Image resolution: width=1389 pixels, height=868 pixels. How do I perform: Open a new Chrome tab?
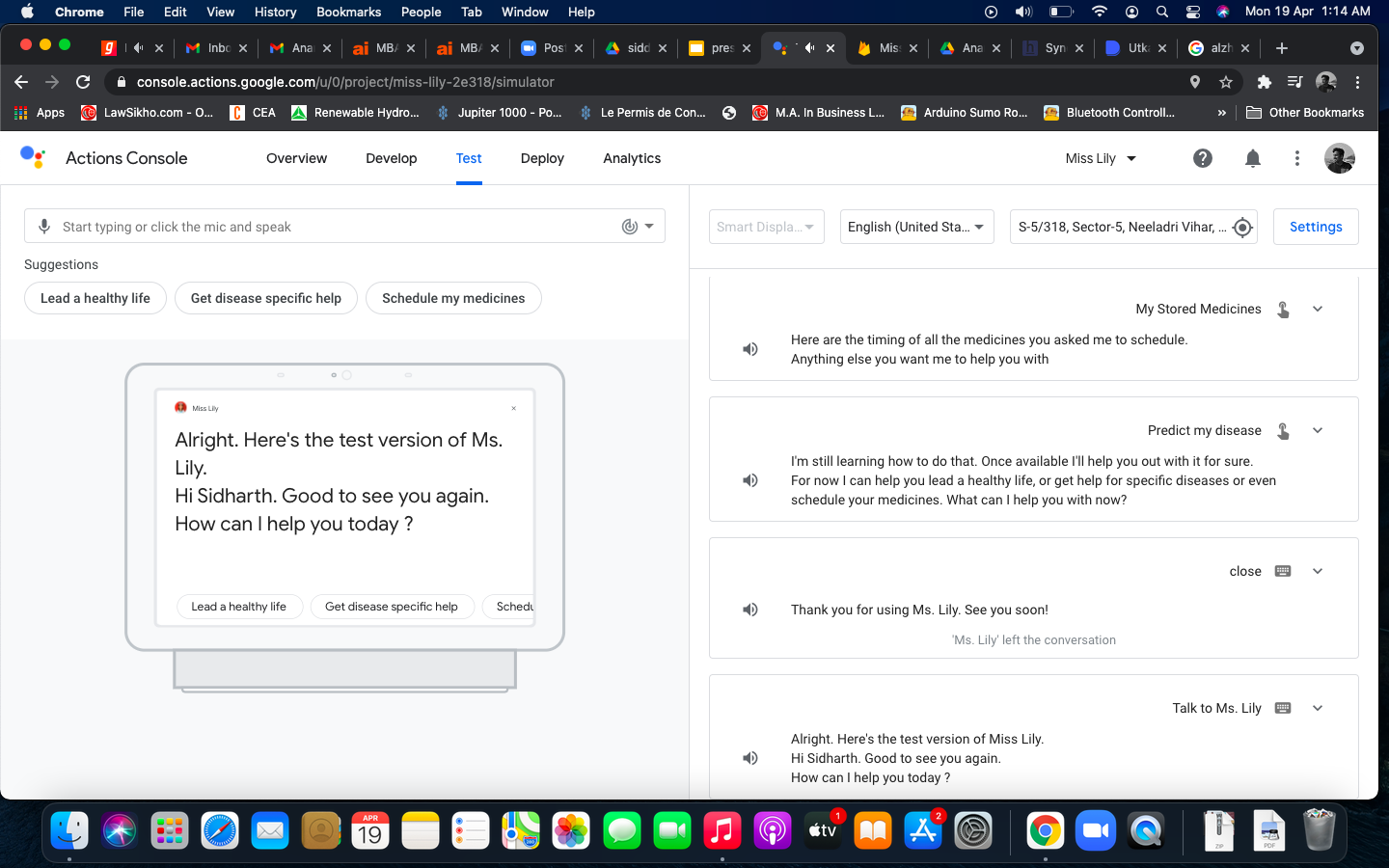coord(1281,48)
